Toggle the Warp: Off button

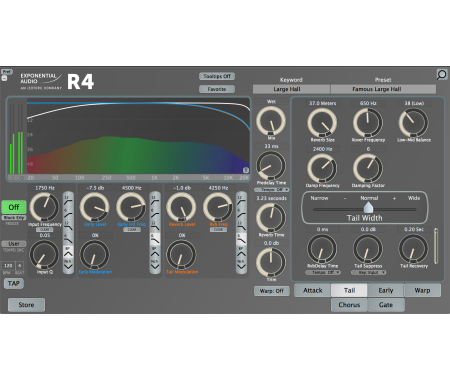[271, 291]
